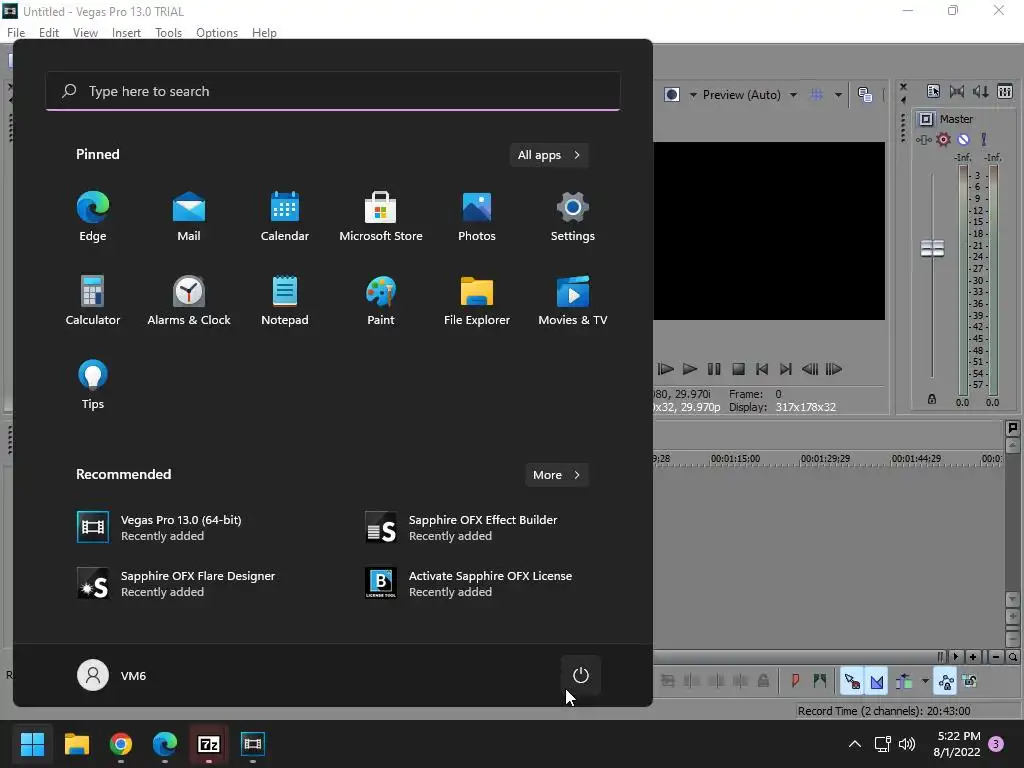Image resolution: width=1024 pixels, height=768 pixels.
Task: Toggle the Auto Ripple button
Action: point(904,681)
